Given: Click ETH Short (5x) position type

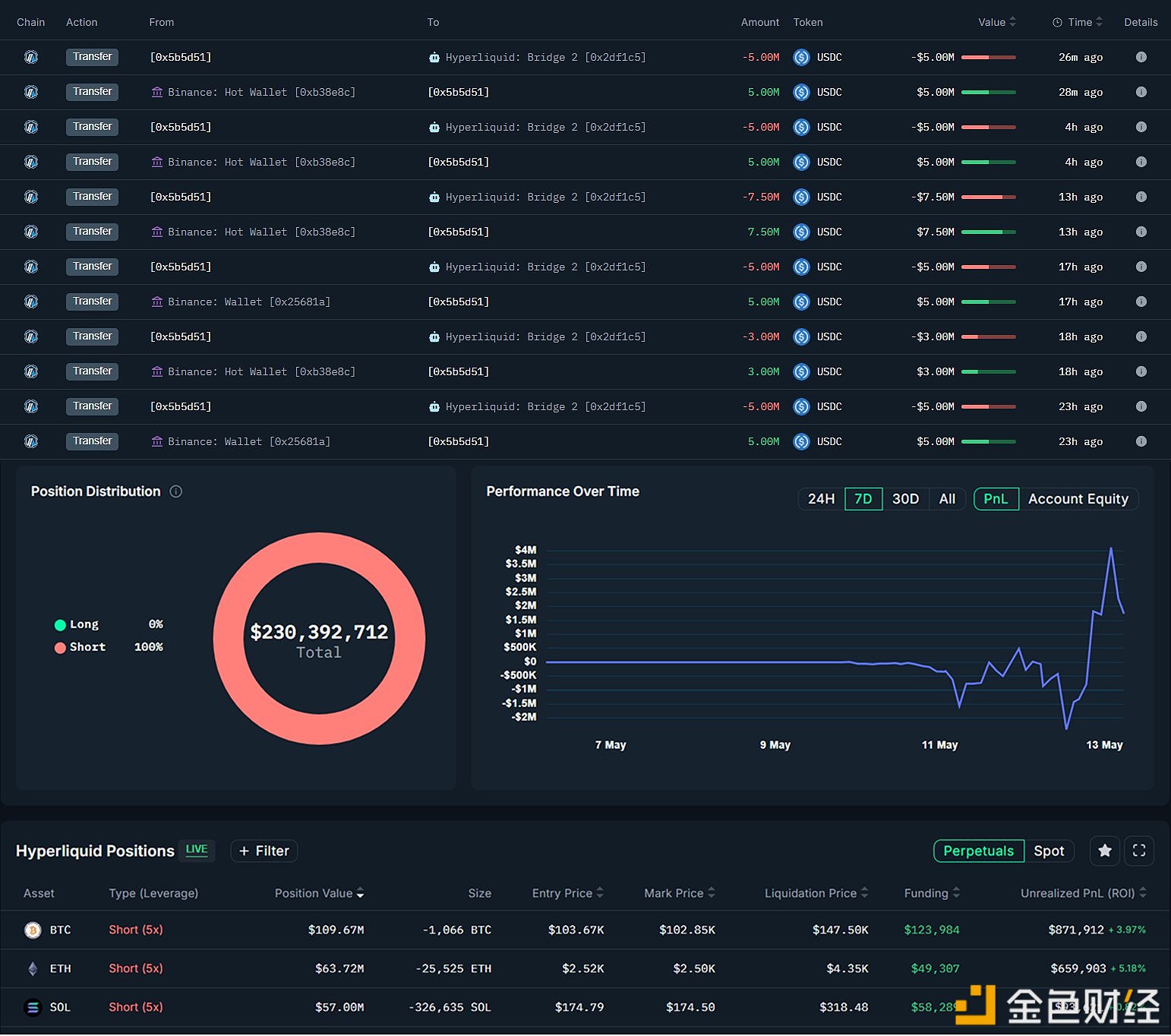Looking at the screenshot, I should (136, 968).
